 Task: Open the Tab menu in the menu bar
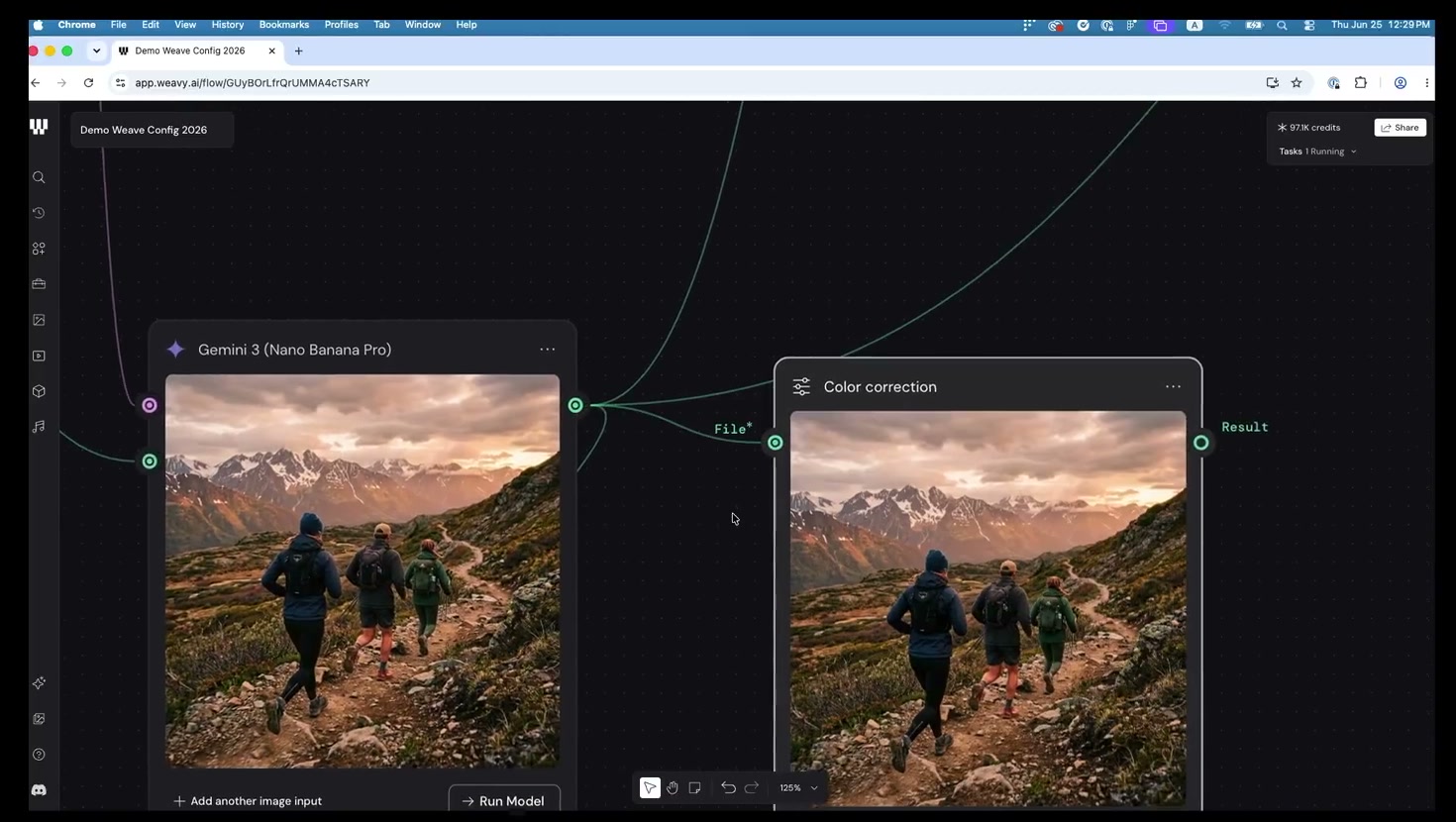[x=381, y=25]
